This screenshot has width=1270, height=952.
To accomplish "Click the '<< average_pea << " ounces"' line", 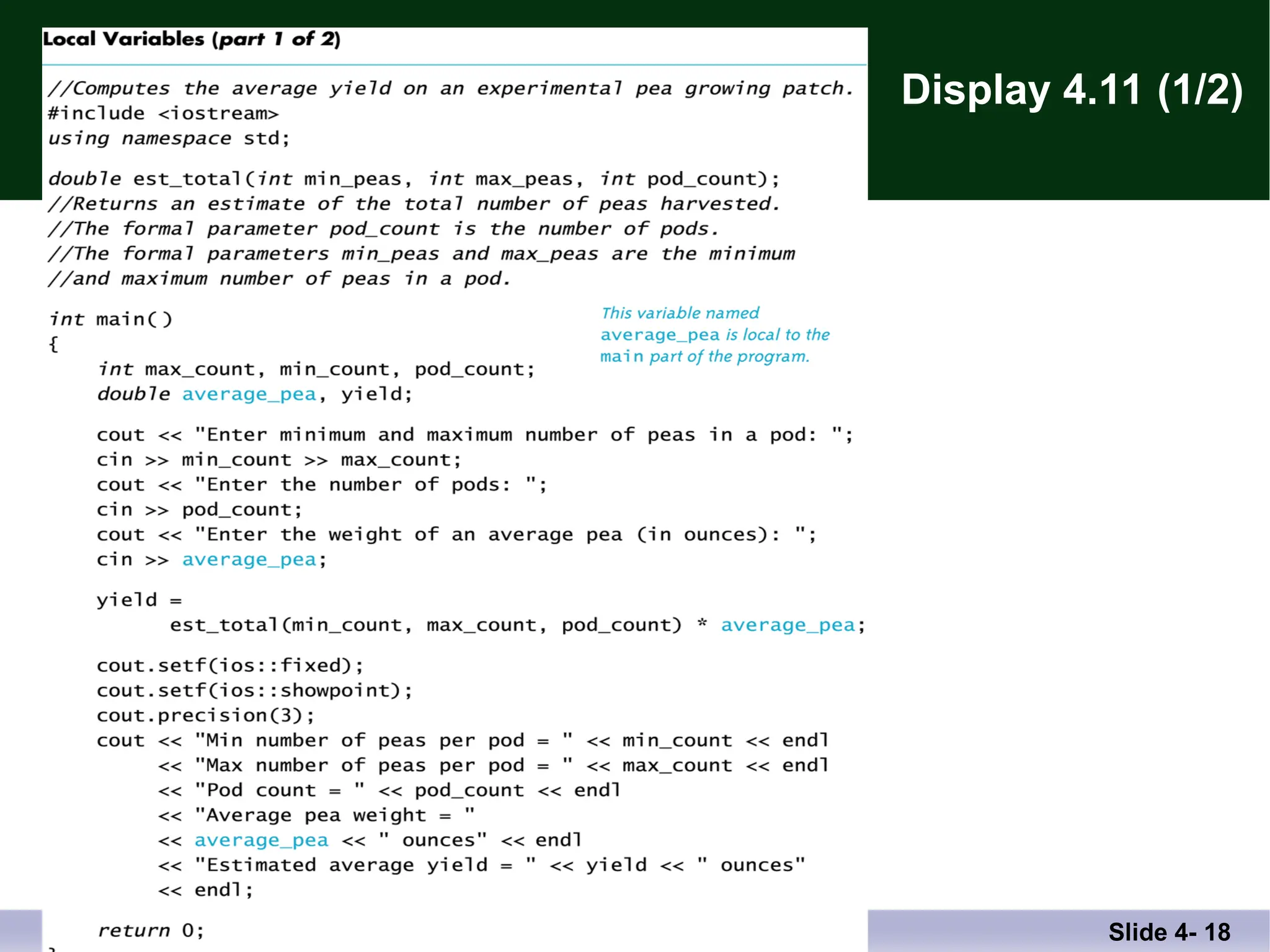I will [x=370, y=841].
